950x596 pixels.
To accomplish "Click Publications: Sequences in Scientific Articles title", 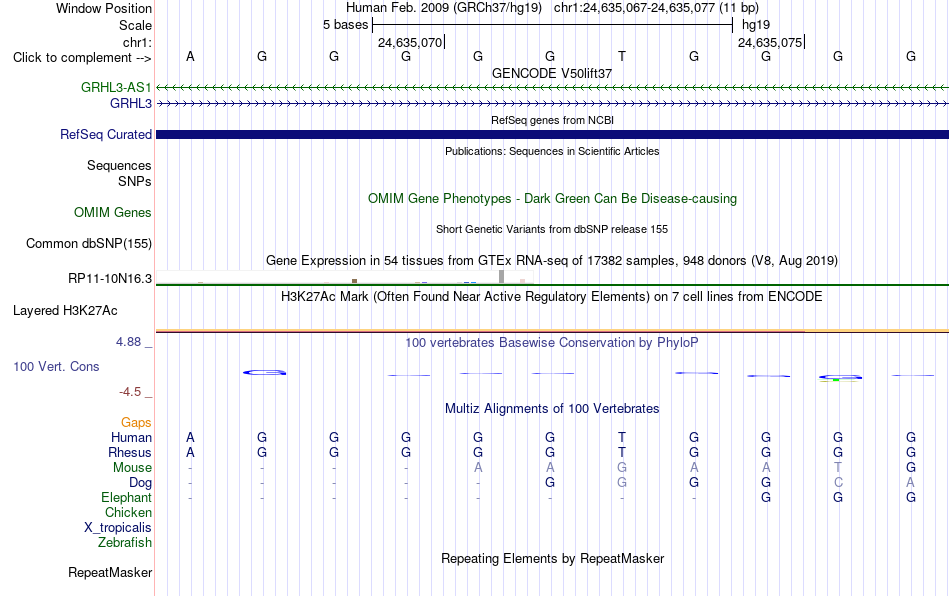I will (552, 151).
